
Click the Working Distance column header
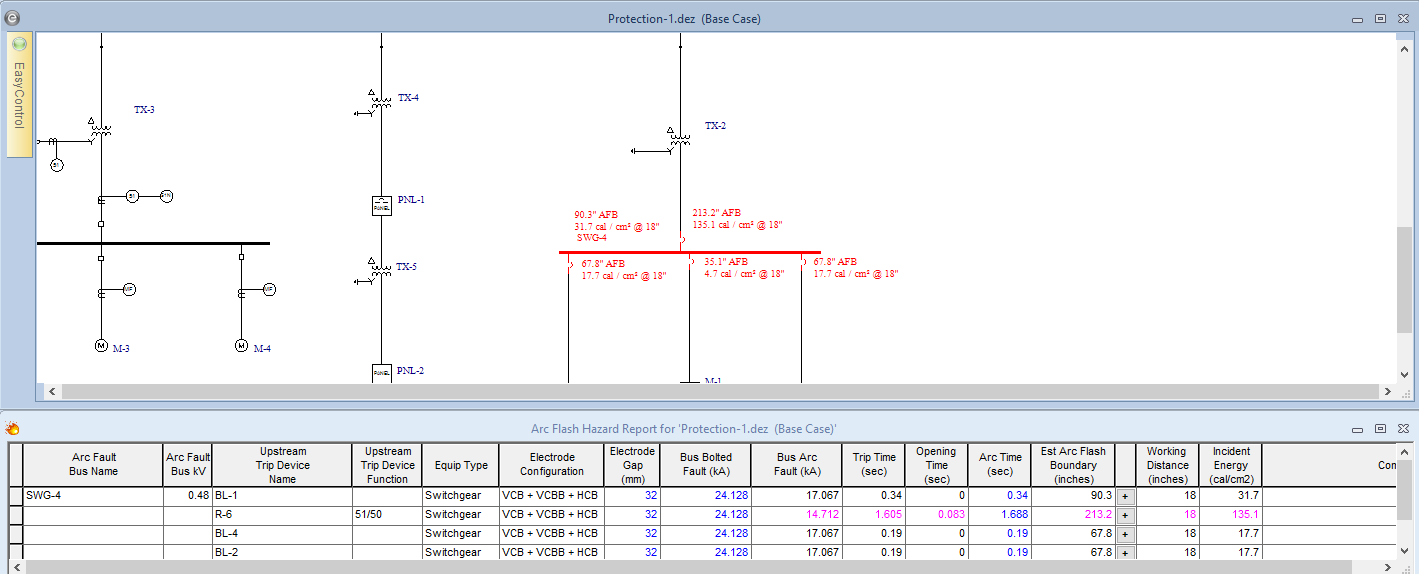tap(1167, 465)
